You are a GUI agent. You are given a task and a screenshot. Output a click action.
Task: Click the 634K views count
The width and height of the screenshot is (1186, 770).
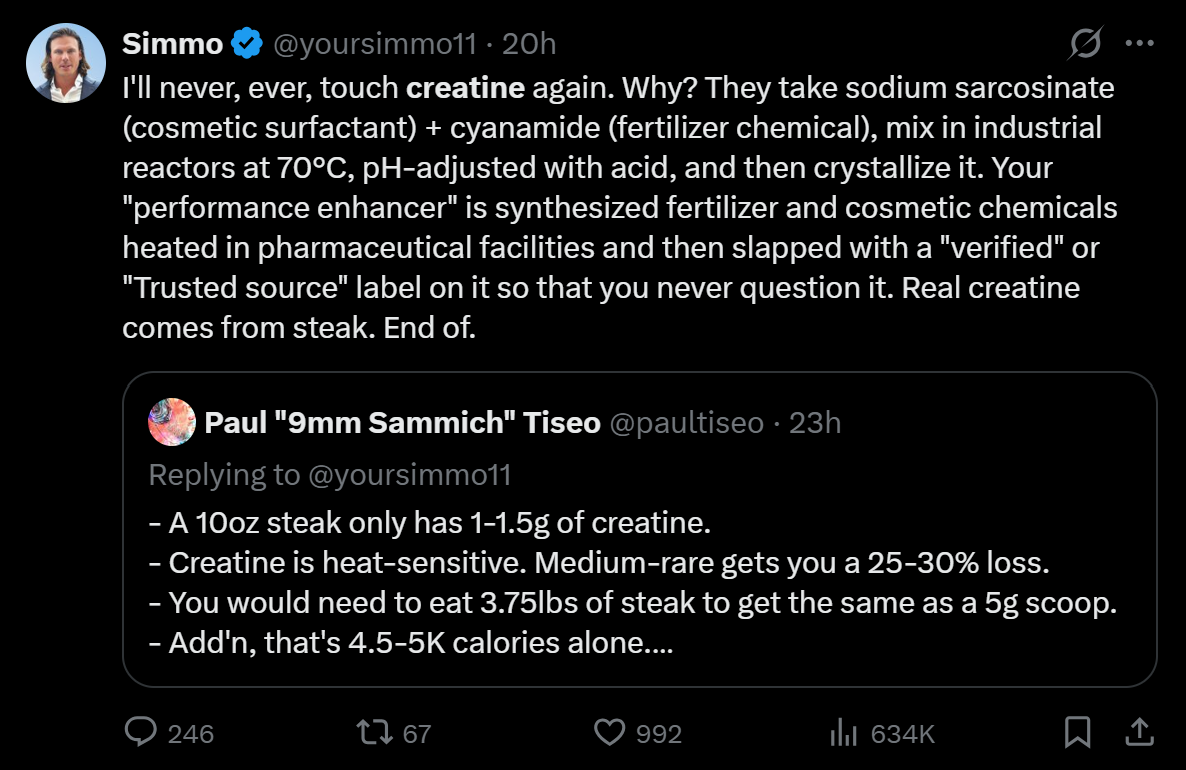point(902,734)
